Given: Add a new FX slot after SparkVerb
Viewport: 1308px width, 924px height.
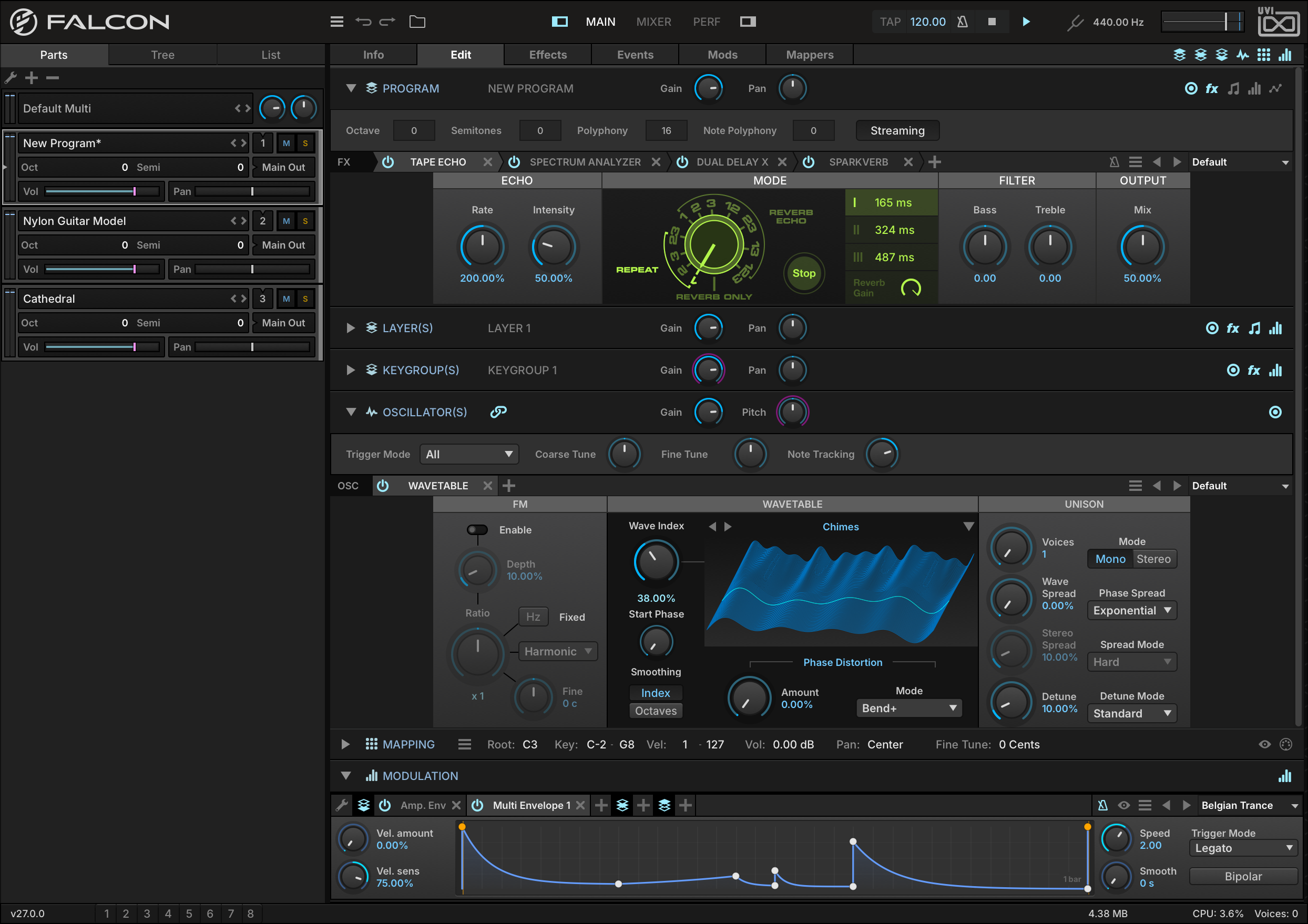Looking at the screenshot, I should click(x=934, y=162).
